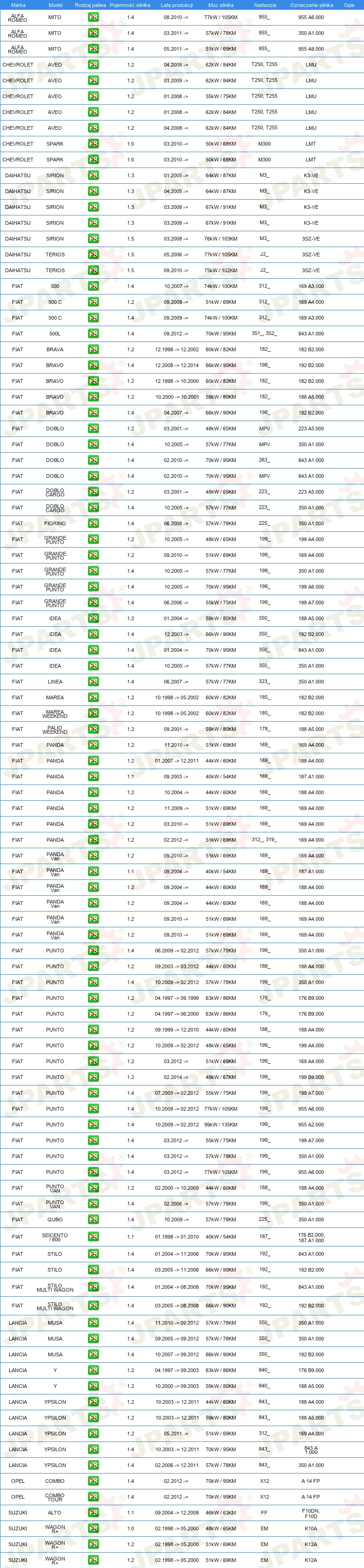Viewport: 364px width, 1568px height.
Task: Select fuel icon in Lancia Y 04.1997 row
Action: 93,1370
